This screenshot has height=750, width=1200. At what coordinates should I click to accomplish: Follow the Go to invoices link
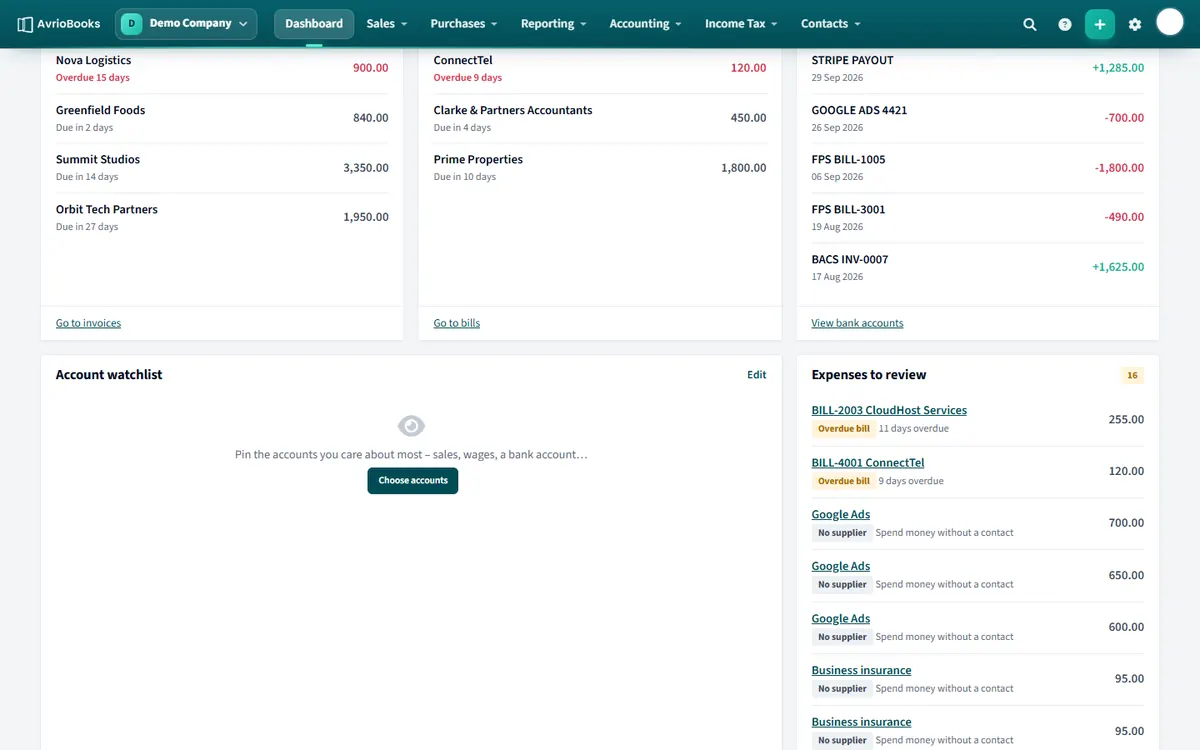[x=88, y=323]
